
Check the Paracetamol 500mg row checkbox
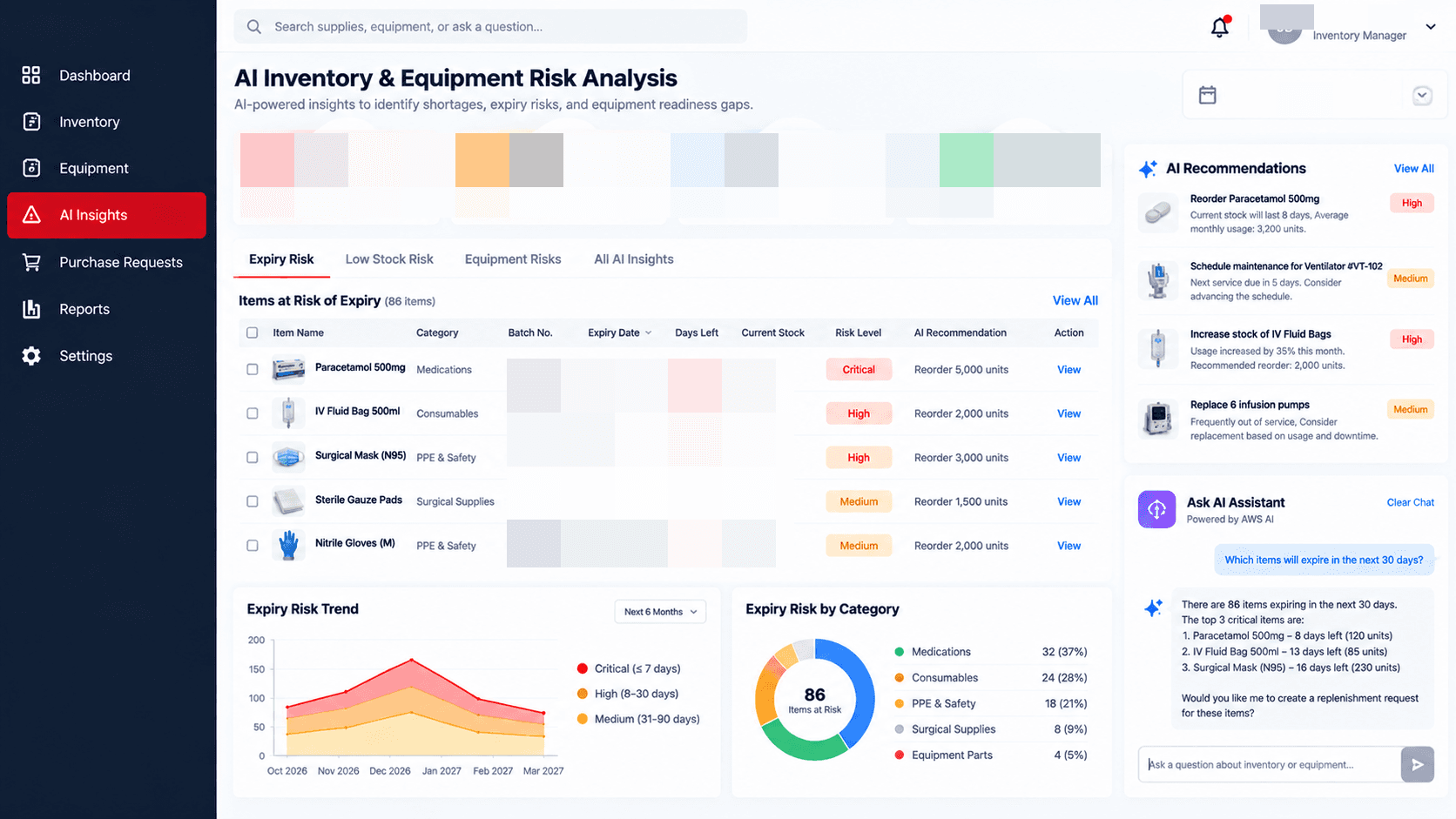tap(253, 369)
